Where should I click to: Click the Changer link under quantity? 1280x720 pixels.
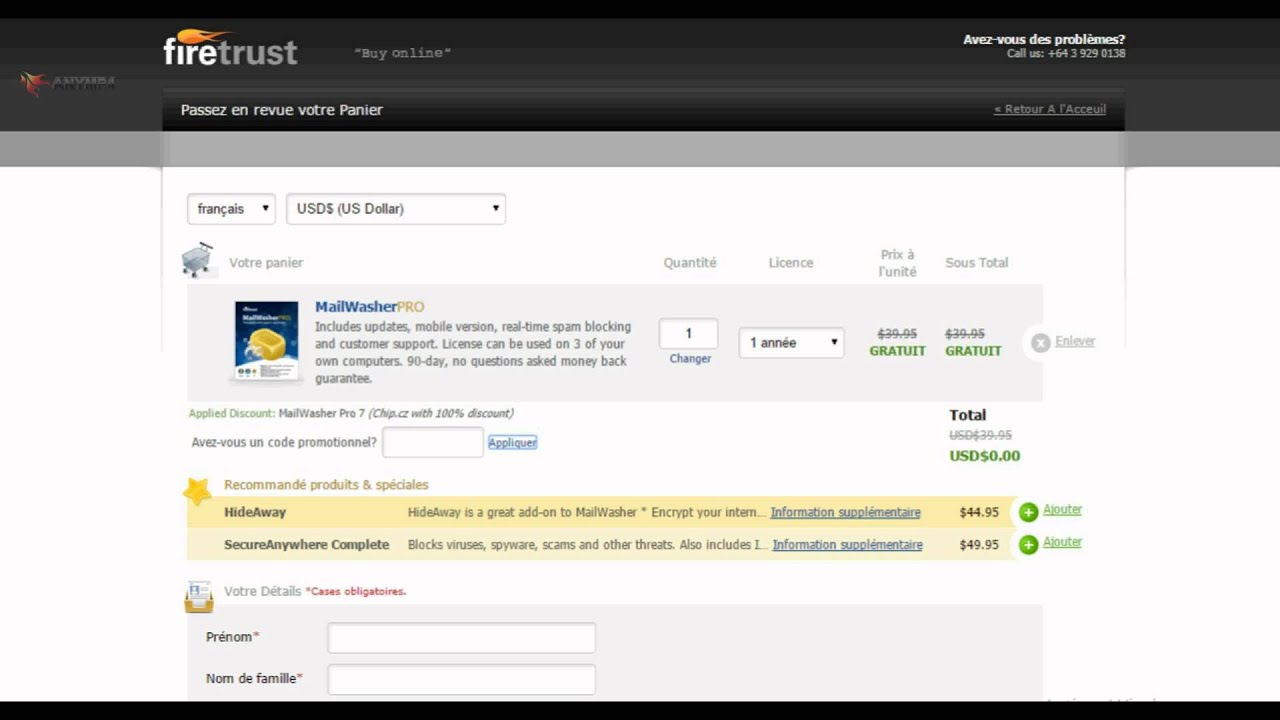pyautogui.click(x=690, y=359)
